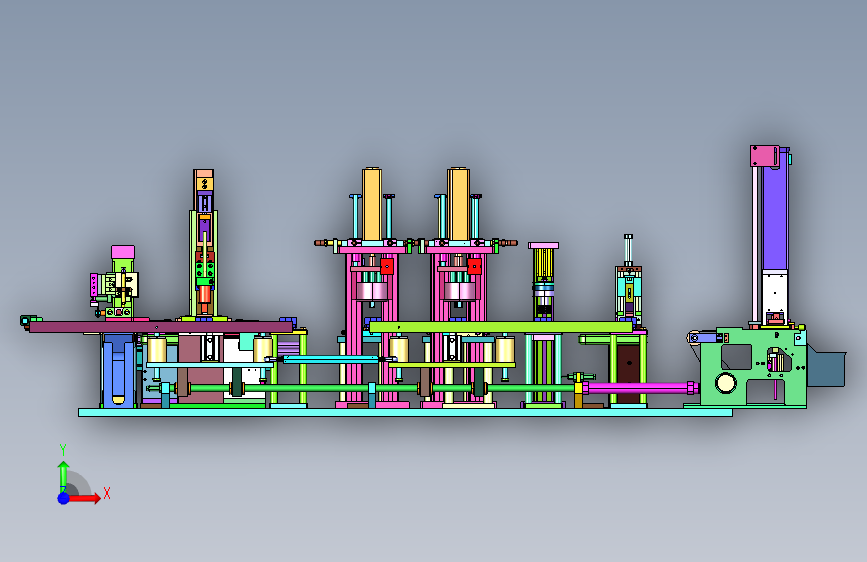Select the red block on the left press station
The image size is (867, 562).
(x=387, y=266)
